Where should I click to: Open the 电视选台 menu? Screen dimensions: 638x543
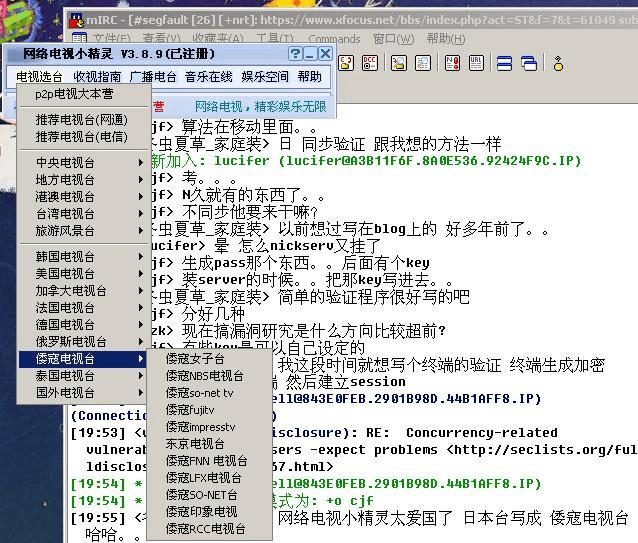coord(39,76)
